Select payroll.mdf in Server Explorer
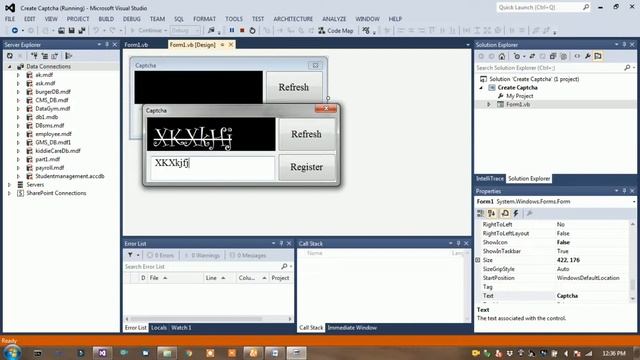The image size is (640, 360). tap(49, 168)
